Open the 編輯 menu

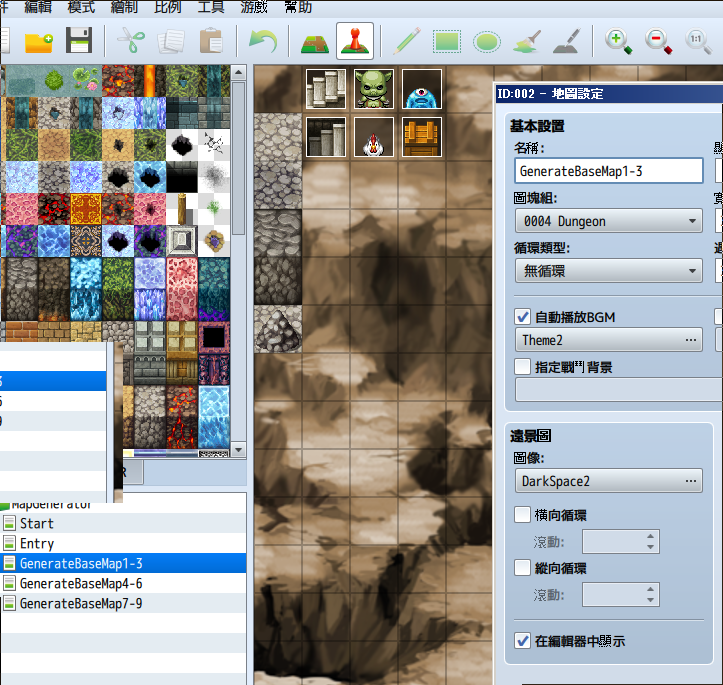tap(38, 7)
